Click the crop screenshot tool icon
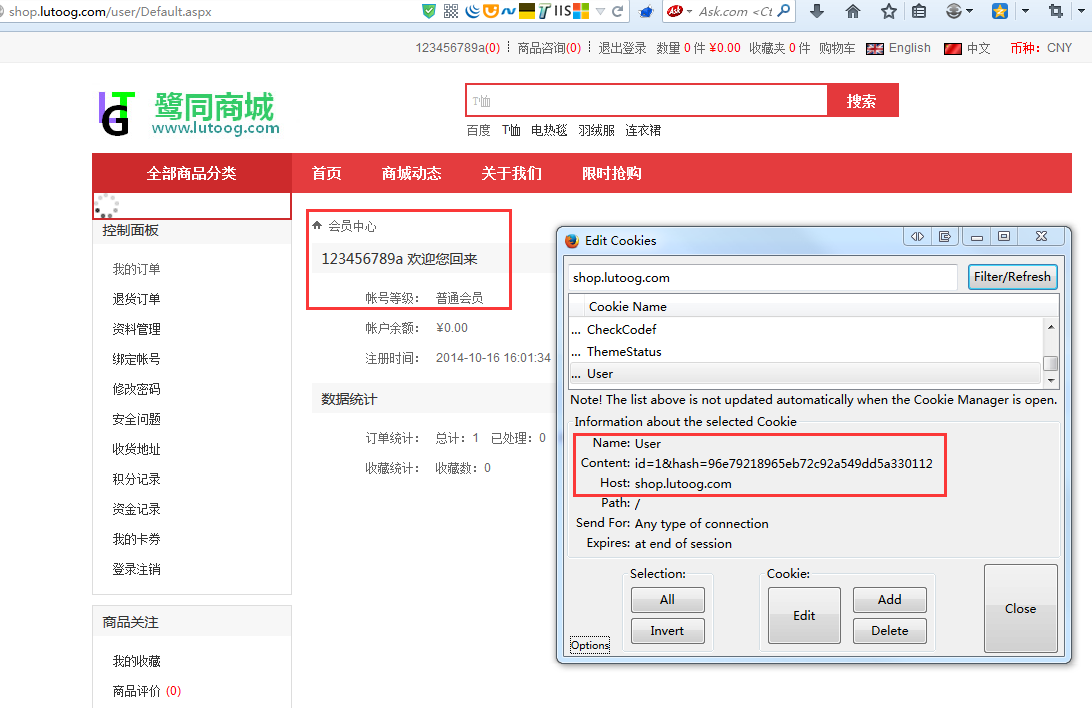 [1056, 11]
